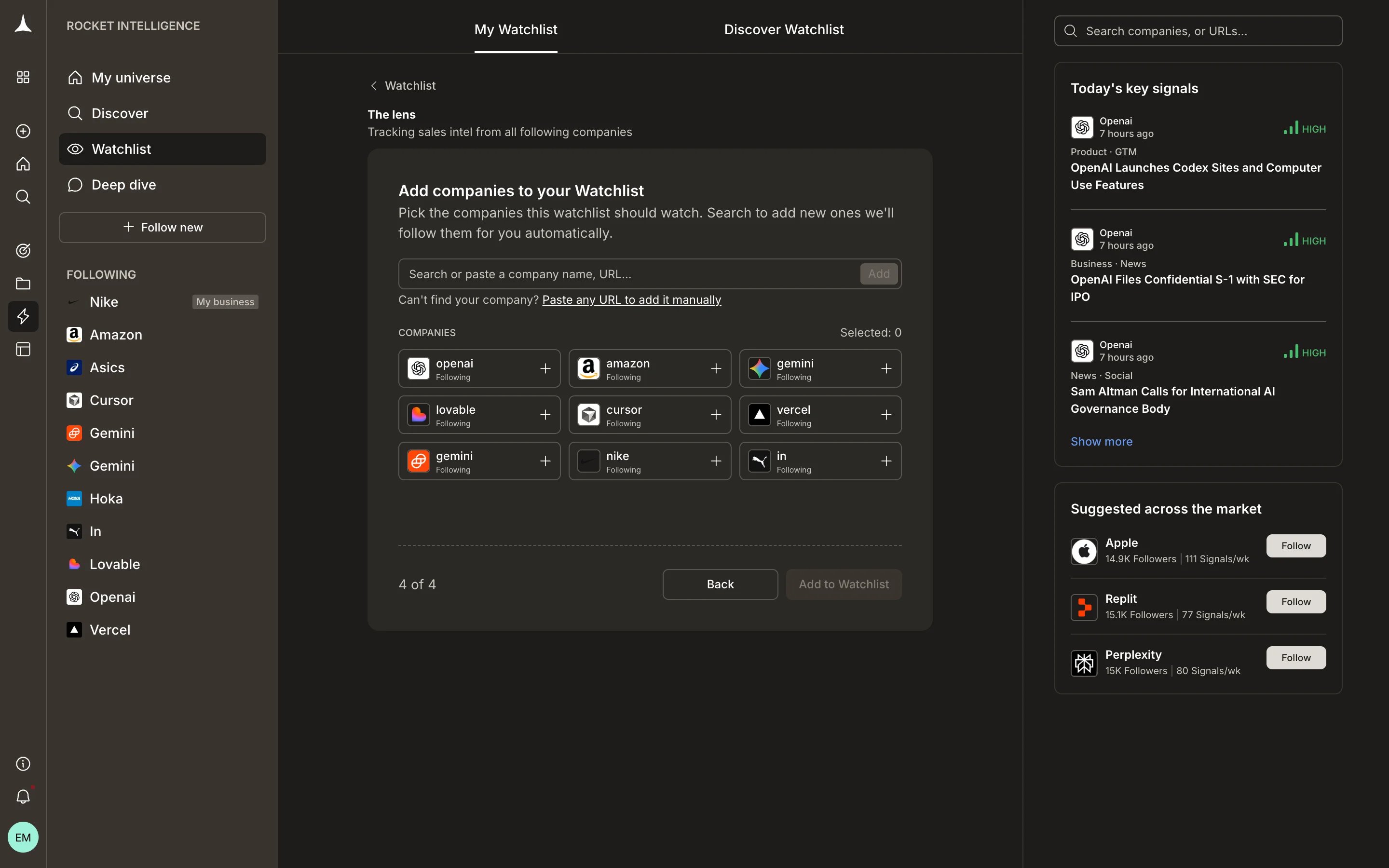The image size is (1389, 868).
Task: Open the grid dashboard rail icon
Action: point(23,77)
